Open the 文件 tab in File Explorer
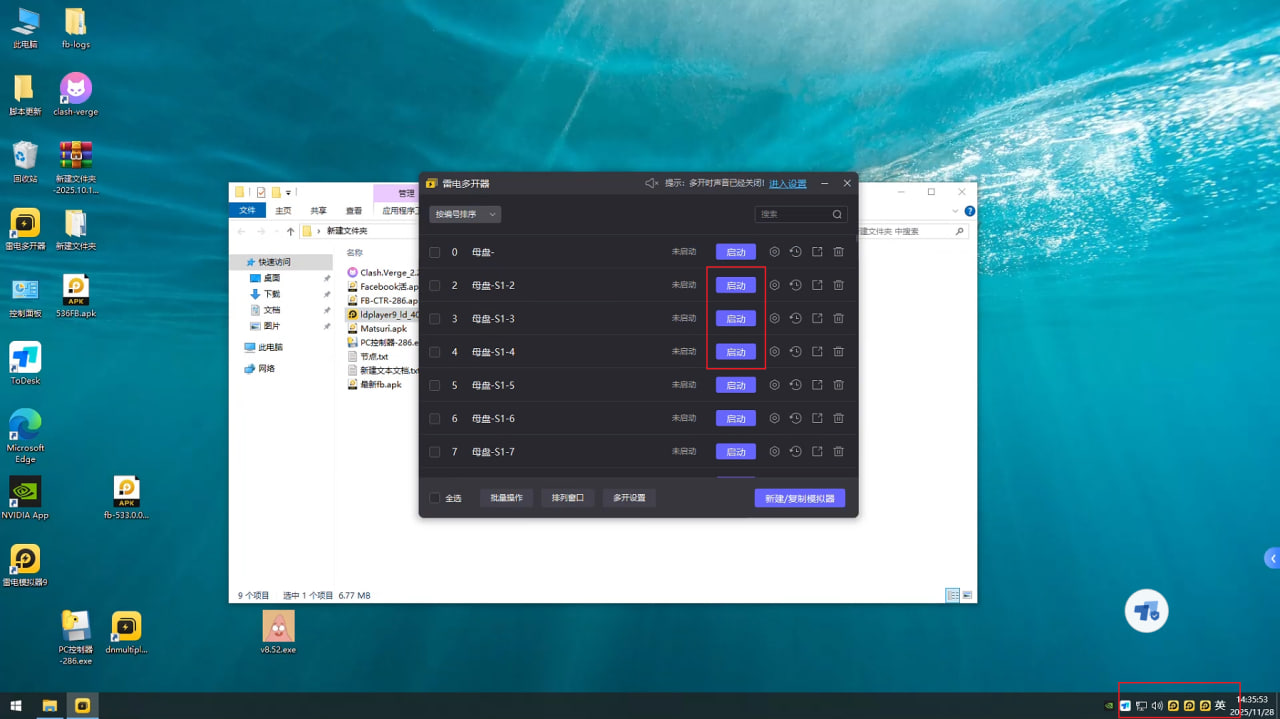This screenshot has height=719, width=1280. (248, 210)
